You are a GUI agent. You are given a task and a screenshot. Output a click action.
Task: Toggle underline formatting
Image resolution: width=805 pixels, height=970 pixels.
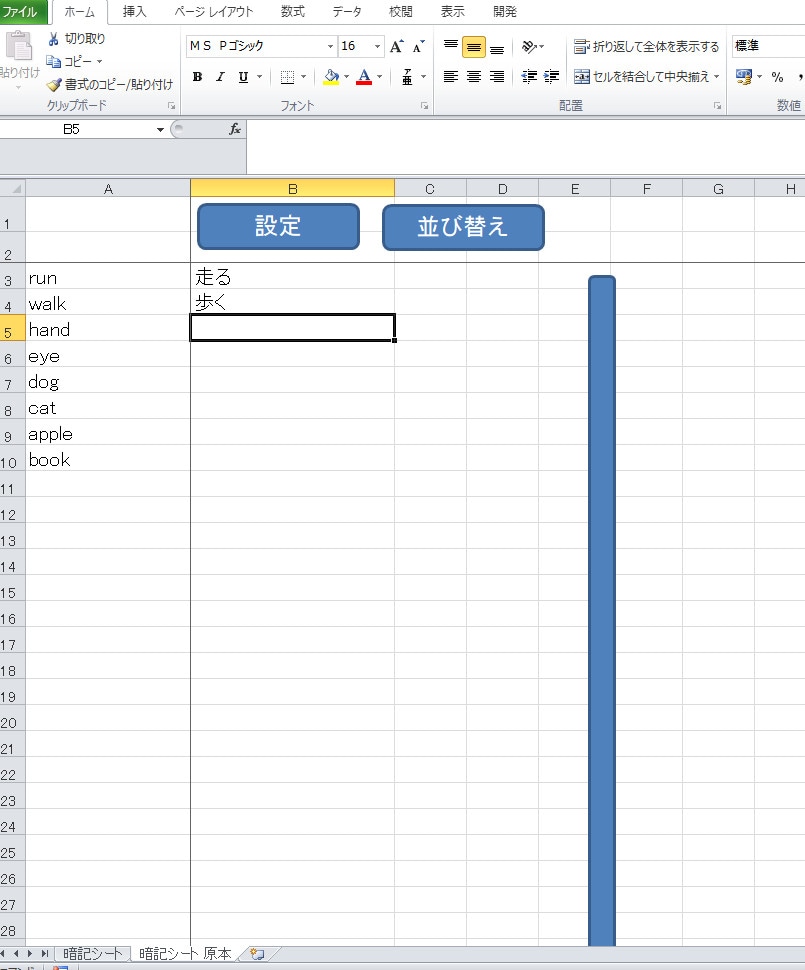[243, 77]
